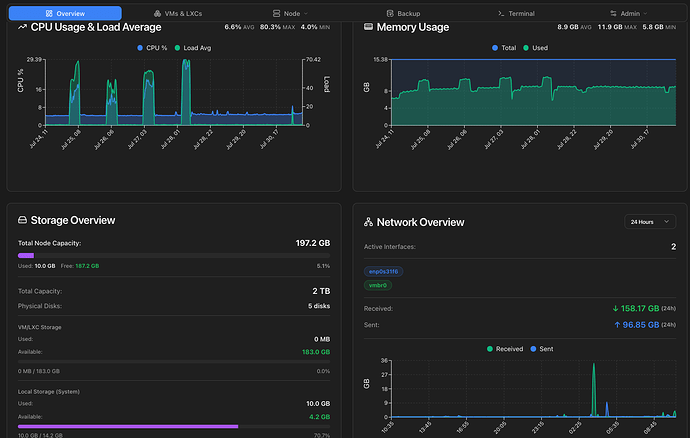This screenshot has height=438, width=690.
Task: Click the Admin arrows icon
Action: pyautogui.click(x=613, y=14)
